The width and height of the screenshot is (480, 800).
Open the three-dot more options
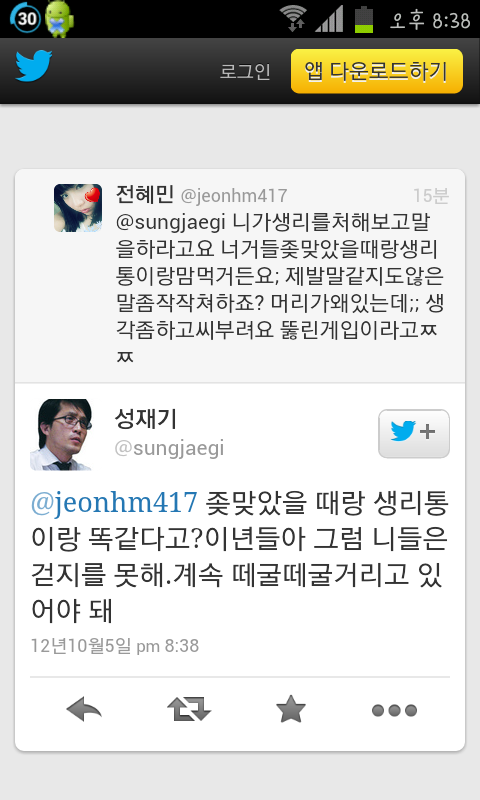click(x=394, y=710)
